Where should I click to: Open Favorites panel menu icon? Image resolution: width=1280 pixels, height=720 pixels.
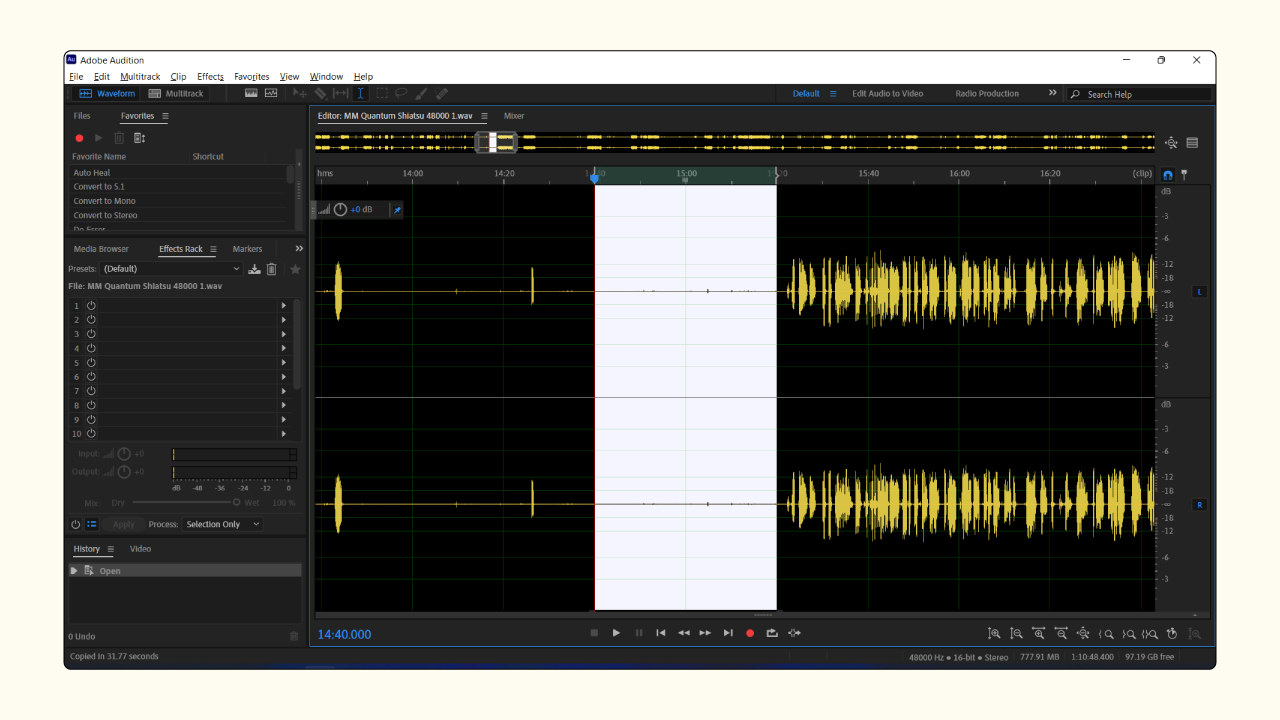click(x=165, y=116)
